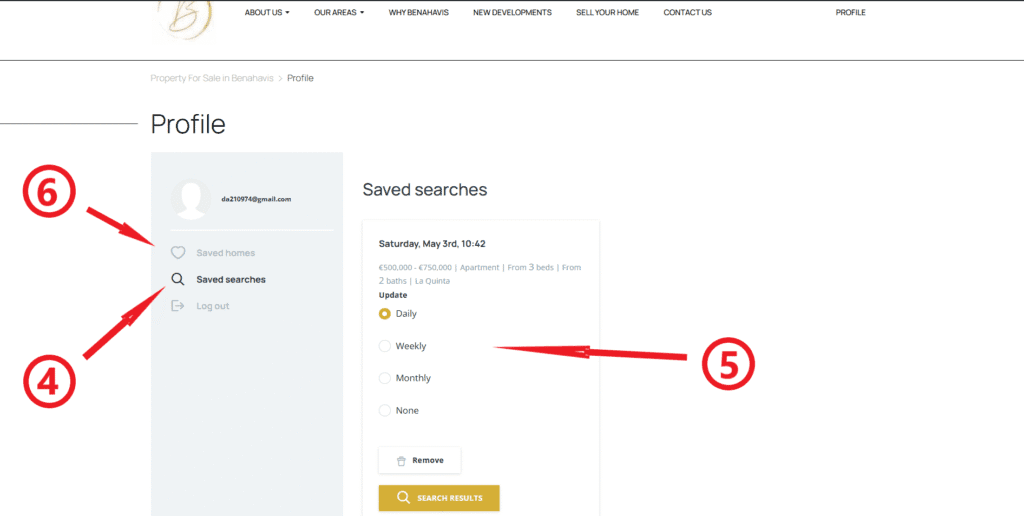Click the Profile link in header
The image size is (1024, 516).
[x=850, y=13]
